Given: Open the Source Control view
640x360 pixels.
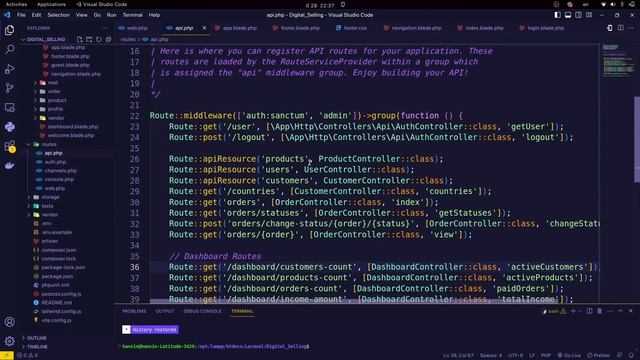Looking at the screenshot, I should click(x=9, y=88).
